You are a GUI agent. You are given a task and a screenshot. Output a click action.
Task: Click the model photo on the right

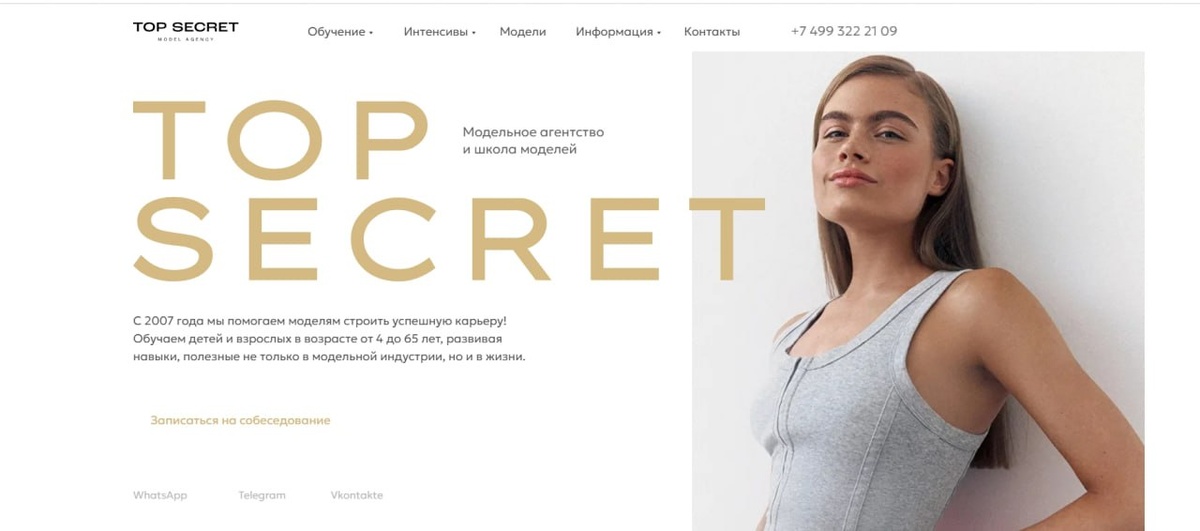918,291
